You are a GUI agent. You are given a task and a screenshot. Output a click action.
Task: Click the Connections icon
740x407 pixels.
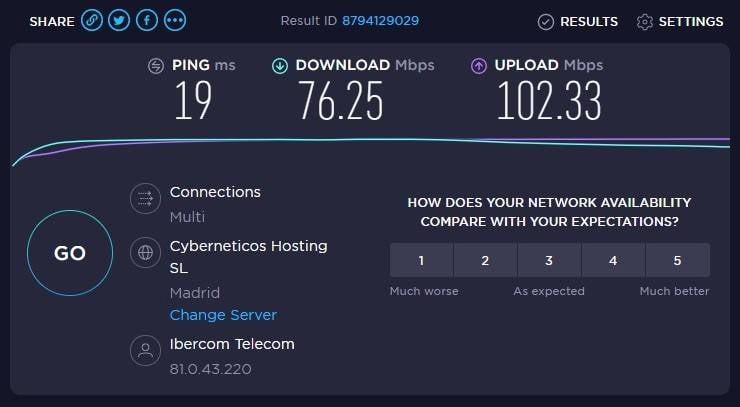coord(146,199)
